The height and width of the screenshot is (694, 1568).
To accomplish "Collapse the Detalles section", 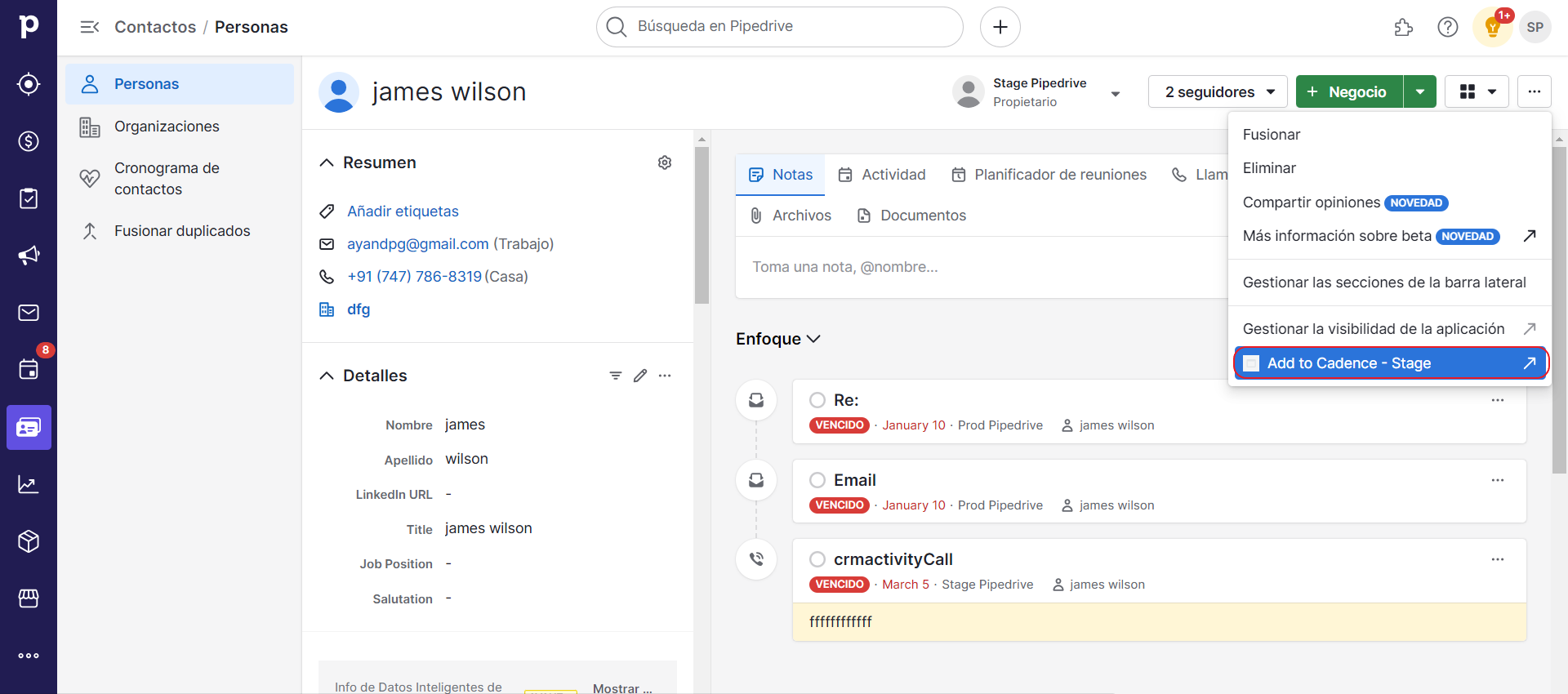I will click(327, 376).
